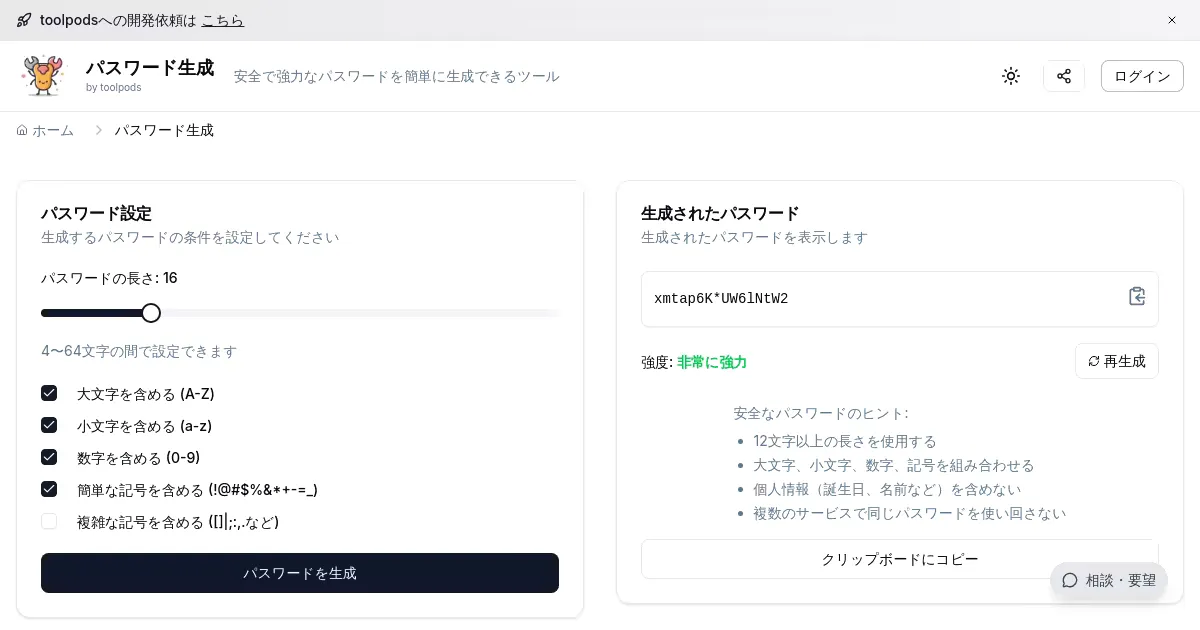Uncheck 小文字を含める (a-z) checkbox

(49, 425)
